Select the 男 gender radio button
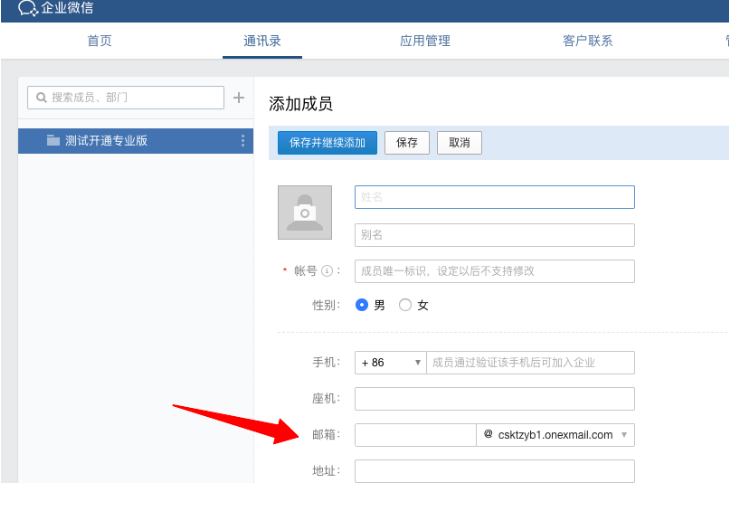 click(362, 305)
